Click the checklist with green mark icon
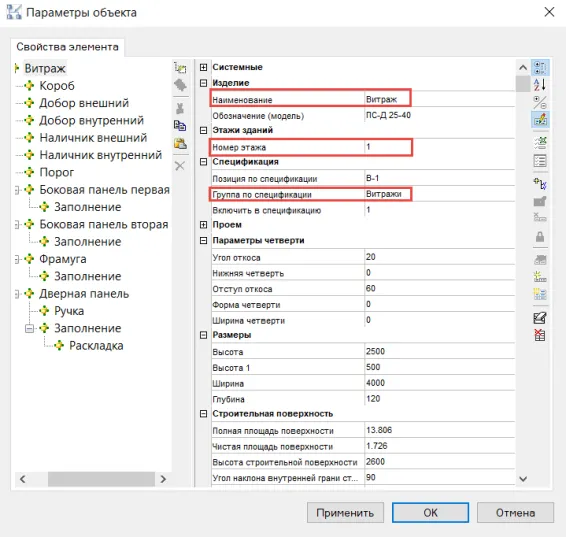This screenshot has height=537, width=566. (540, 143)
